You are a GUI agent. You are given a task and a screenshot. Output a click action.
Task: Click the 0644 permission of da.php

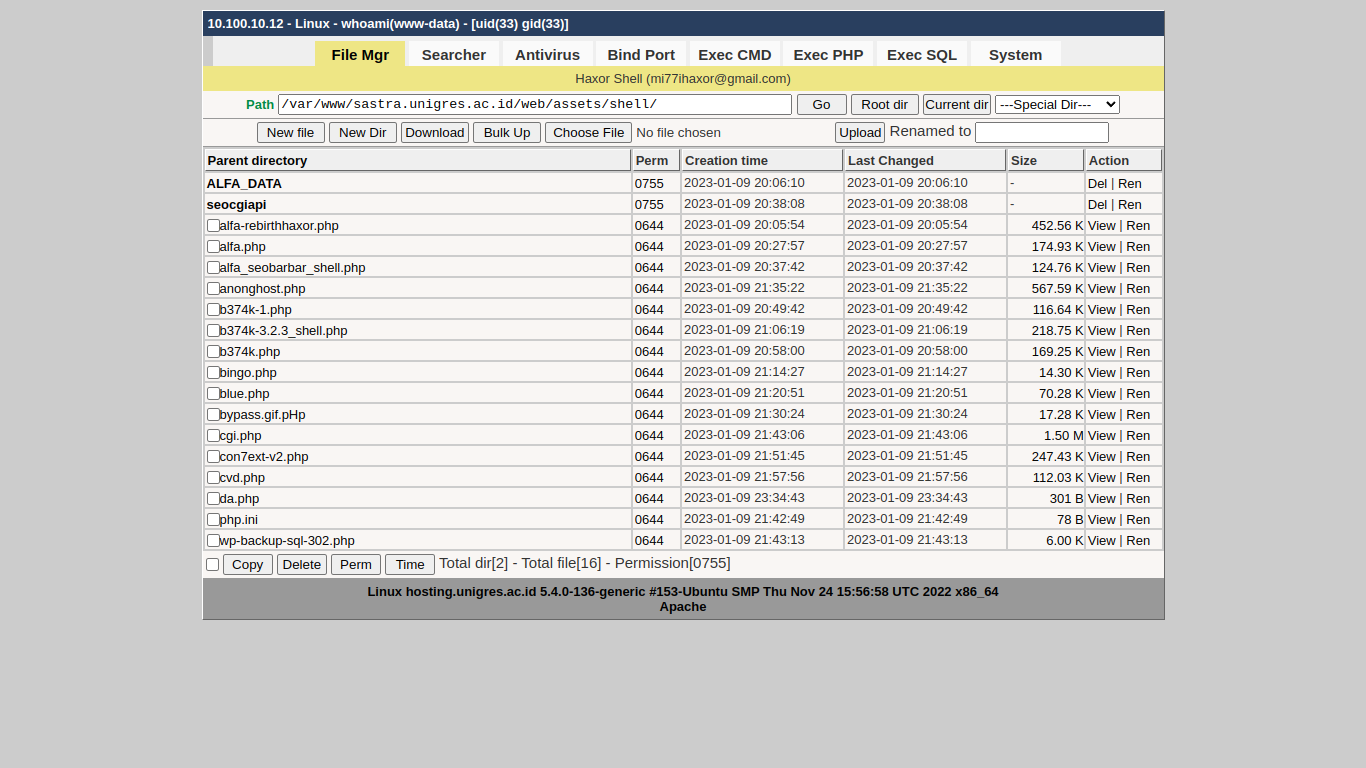(x=649, y=499)
